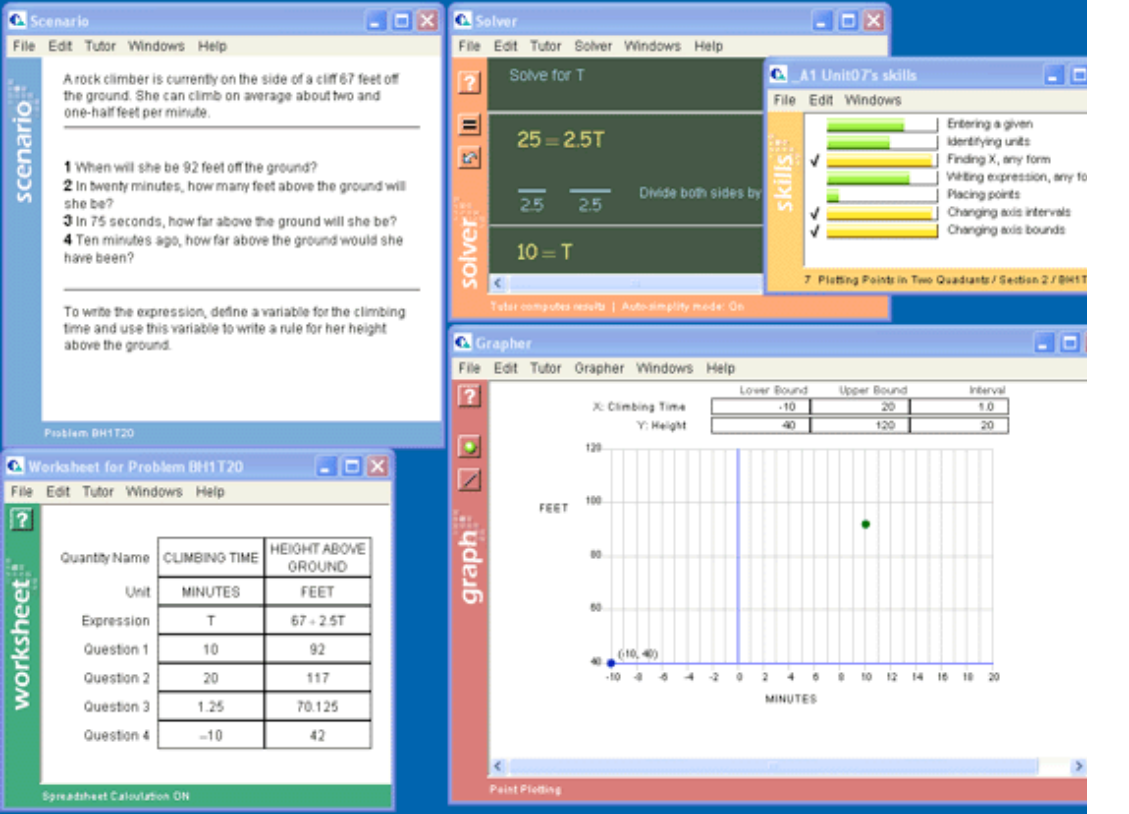1129x814 pixels.
Task: Click the Solver horizontal scrollbar left arrow
Action: (x=498, y=284)
